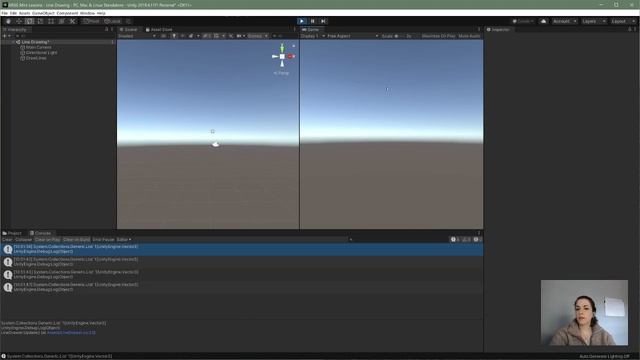640x360 pixels.
Task: Click the center cube of the orientation gizmo
Action: 282,56
